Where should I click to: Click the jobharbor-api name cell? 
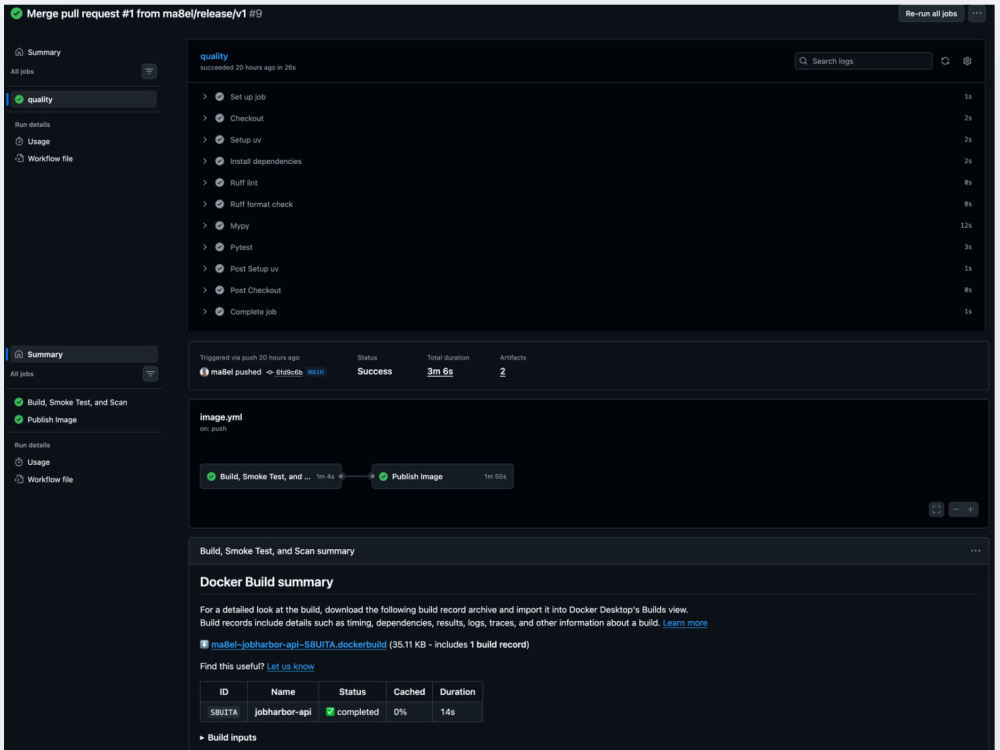(x=283, y=712)
